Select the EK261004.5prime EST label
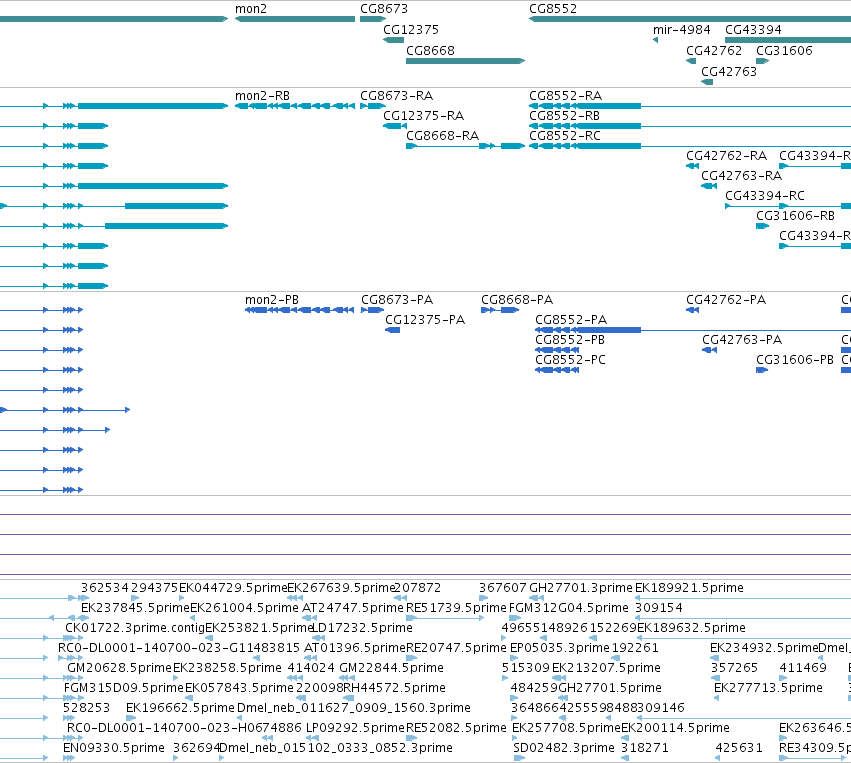 pyautogui.click(x=244, y=608)
